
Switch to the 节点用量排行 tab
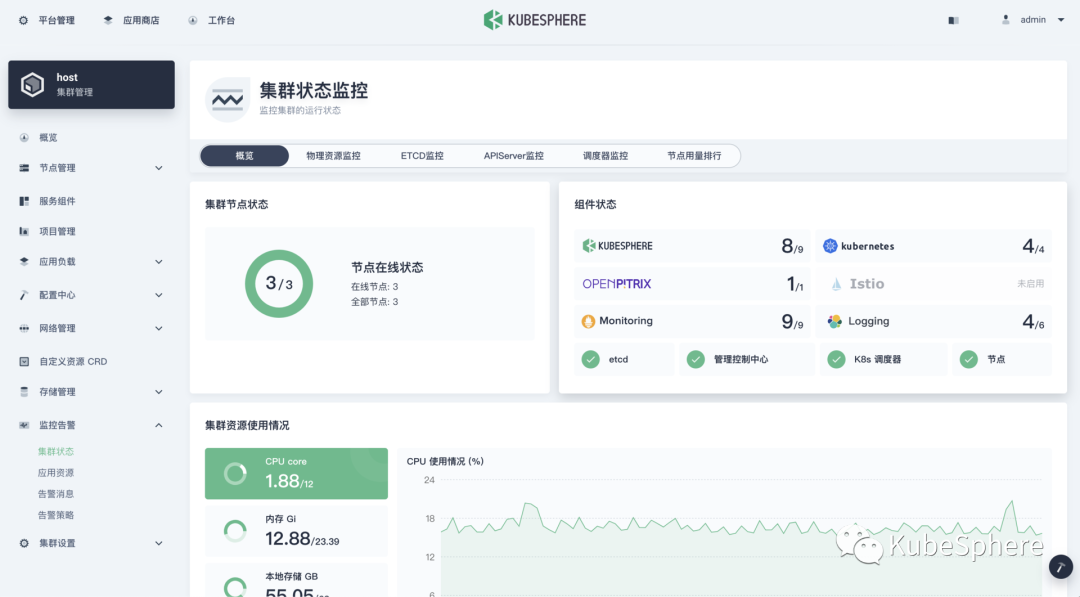(x=694, y=156)
